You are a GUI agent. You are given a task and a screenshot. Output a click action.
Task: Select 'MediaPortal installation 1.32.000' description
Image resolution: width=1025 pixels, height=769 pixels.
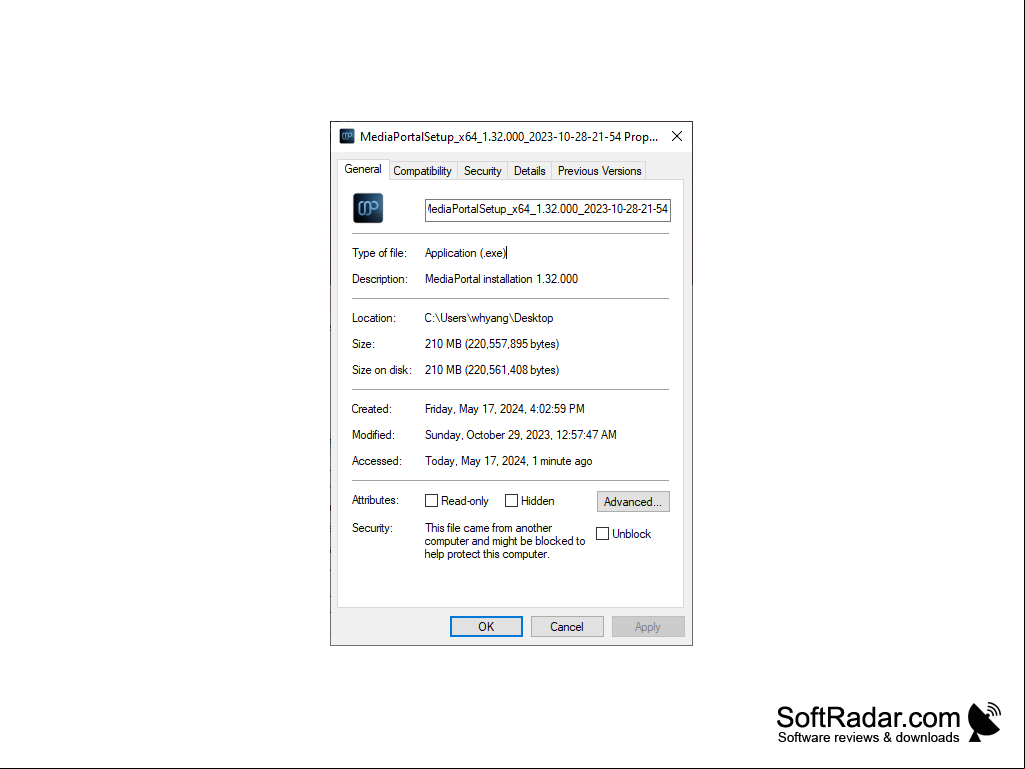501,279
